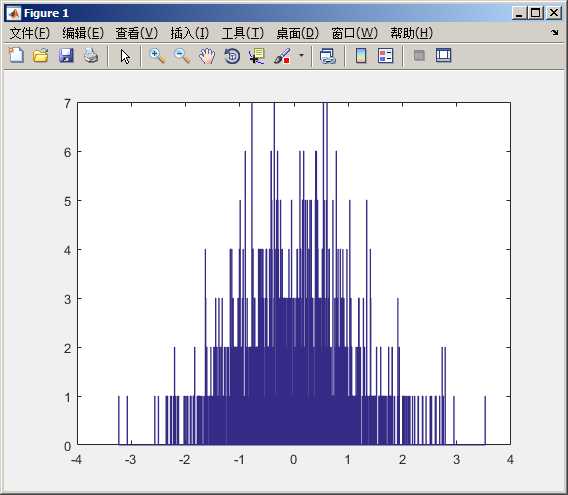Click the New Figure icon

coord(16,56)
